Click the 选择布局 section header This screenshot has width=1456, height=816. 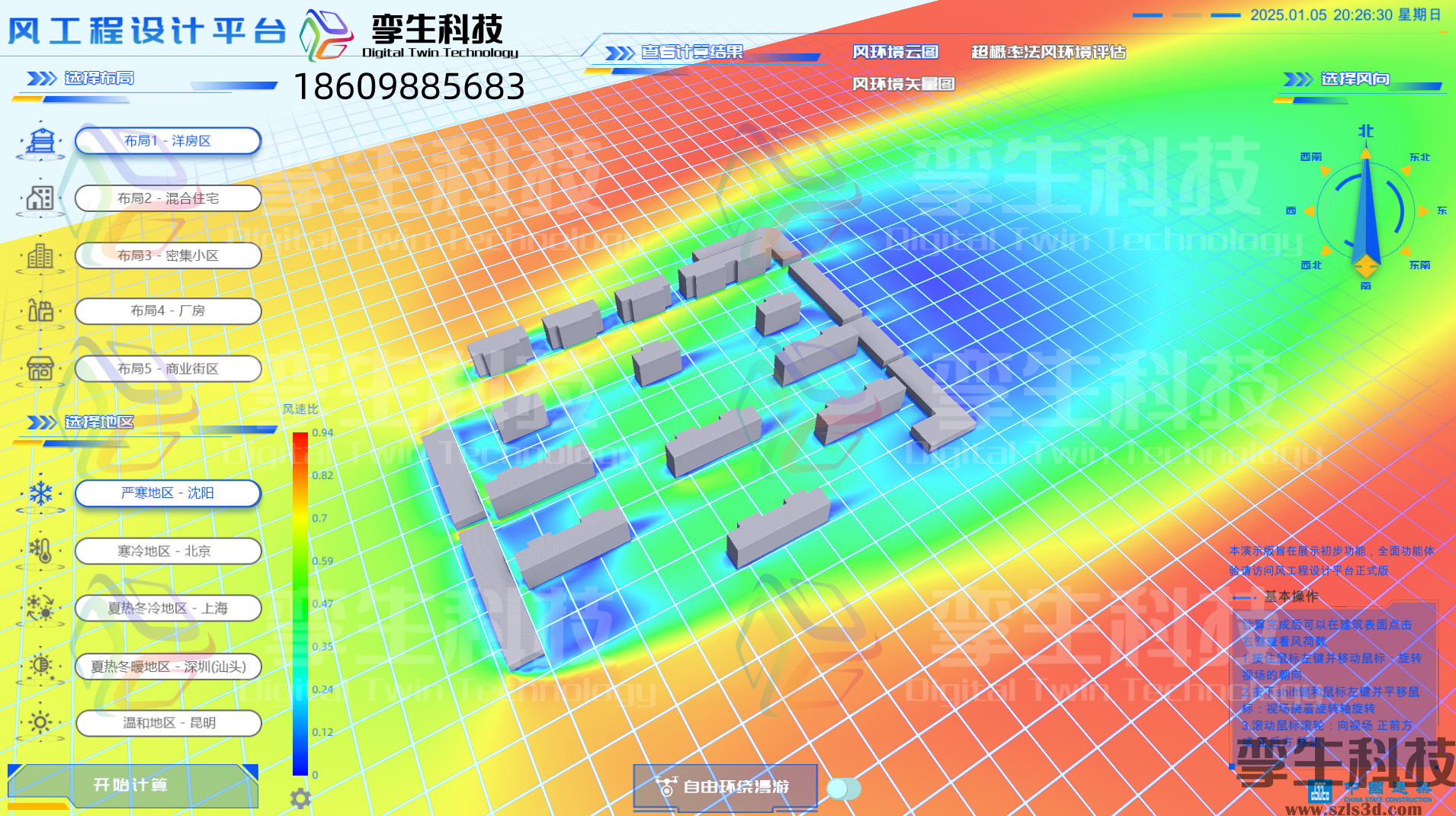pos(100,79)
